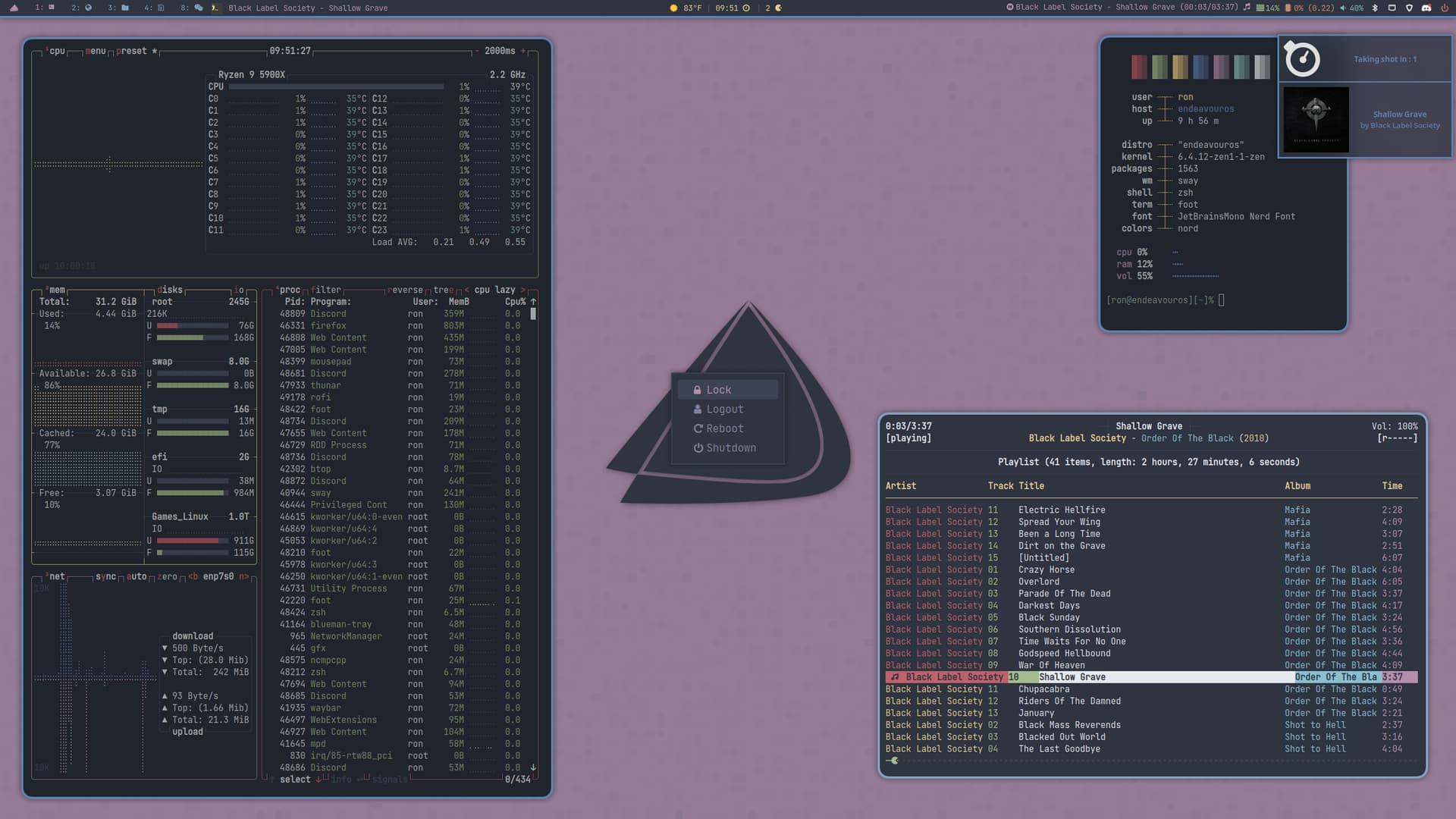Select the highlighted Shallow Grave playlist row
1456x819 pixels.
(x=1151, y=677)
